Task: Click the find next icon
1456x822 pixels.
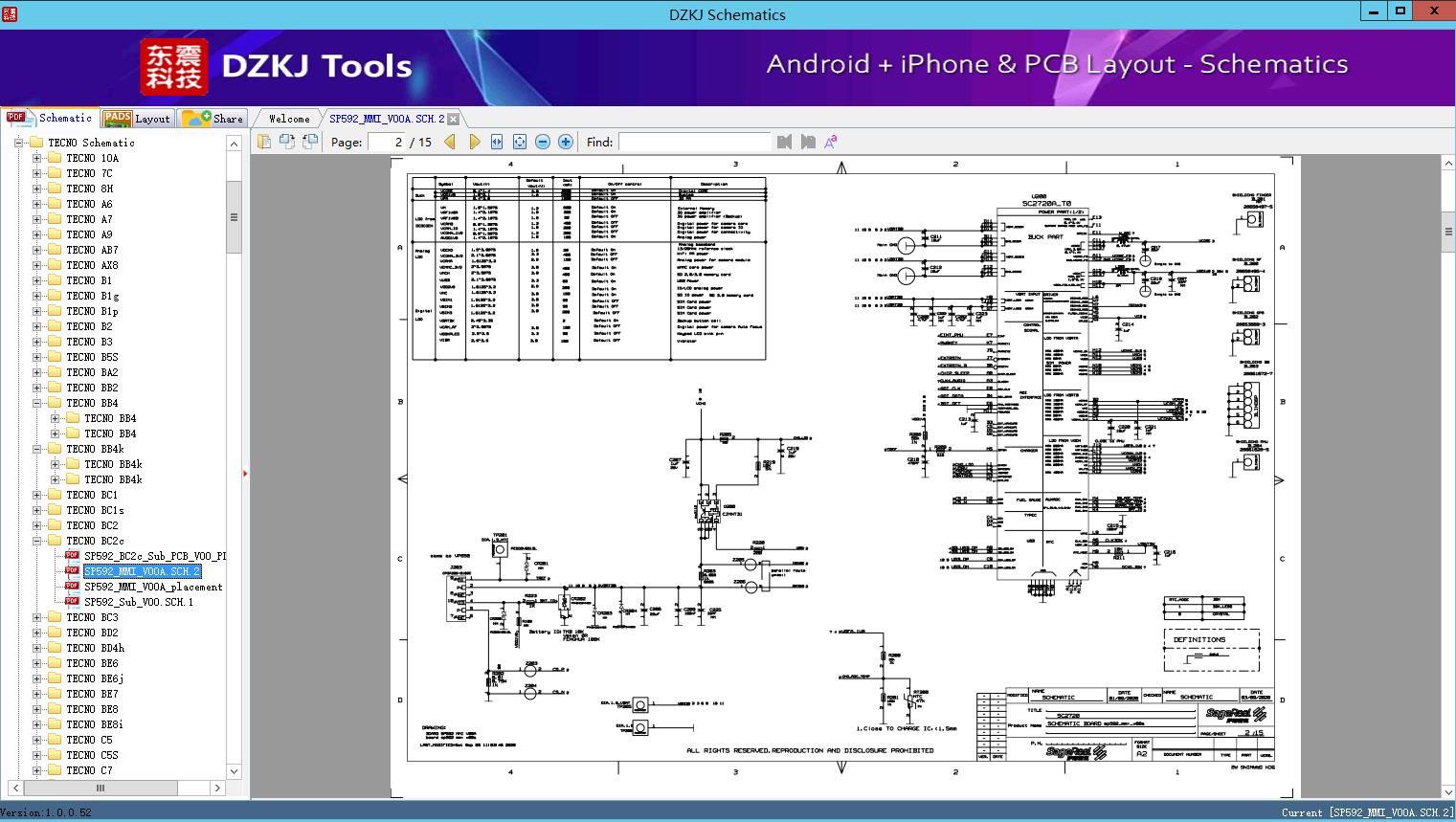Action: 808,142
